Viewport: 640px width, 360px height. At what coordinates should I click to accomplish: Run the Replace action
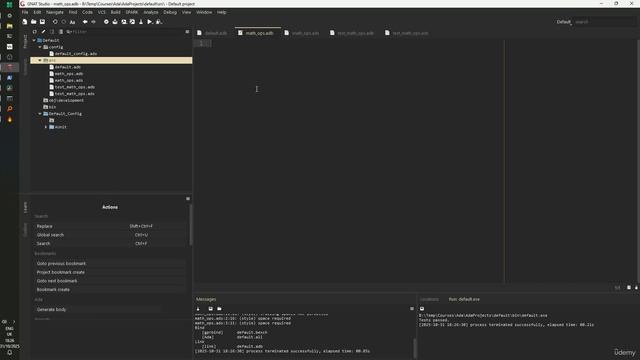110,226
